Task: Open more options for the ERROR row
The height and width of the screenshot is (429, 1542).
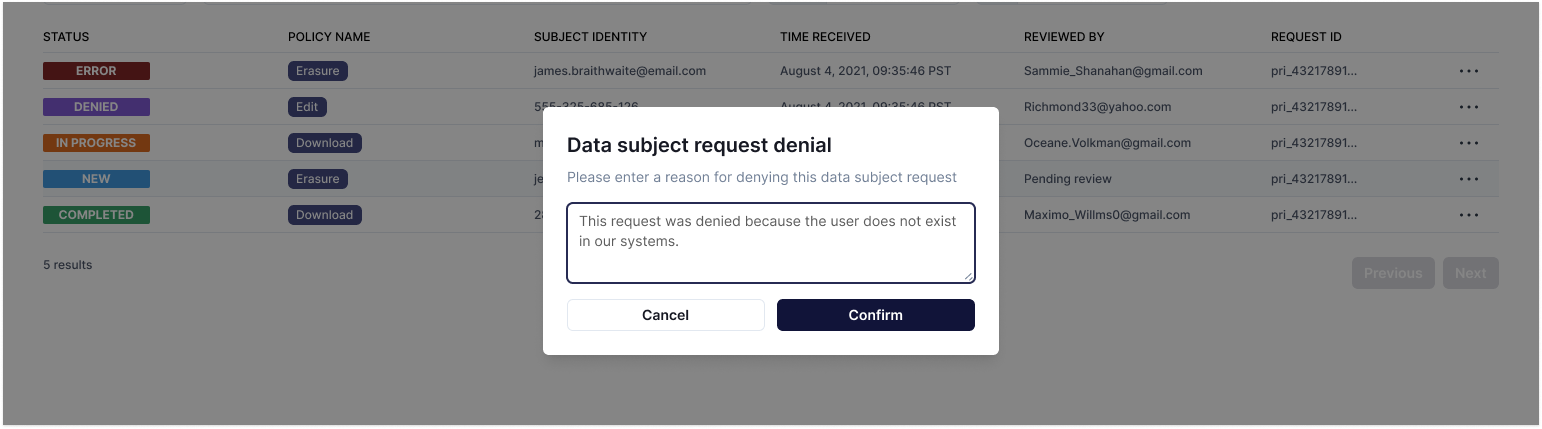Action: coord(1468,71)
